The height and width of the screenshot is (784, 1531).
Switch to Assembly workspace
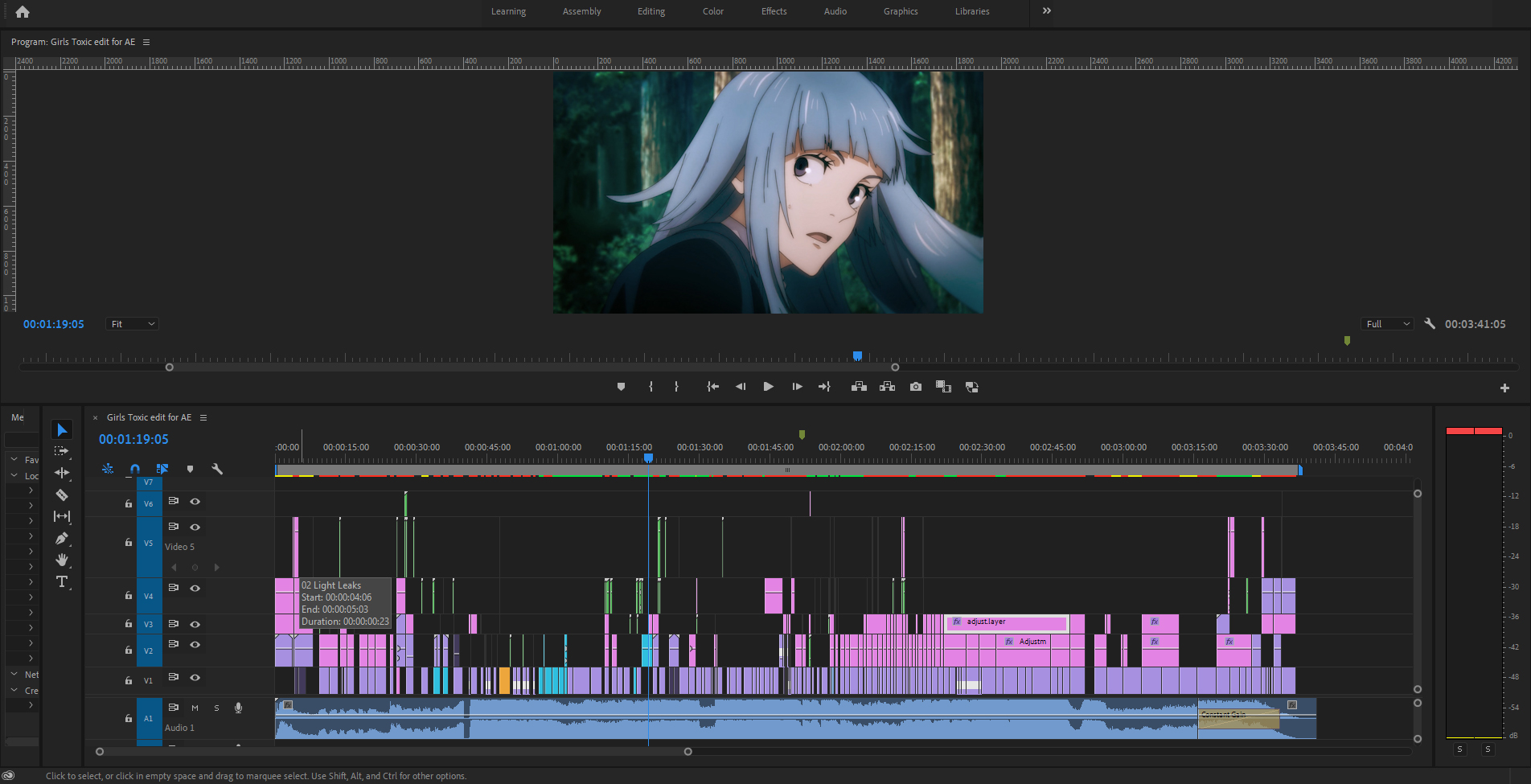(581, 11)
